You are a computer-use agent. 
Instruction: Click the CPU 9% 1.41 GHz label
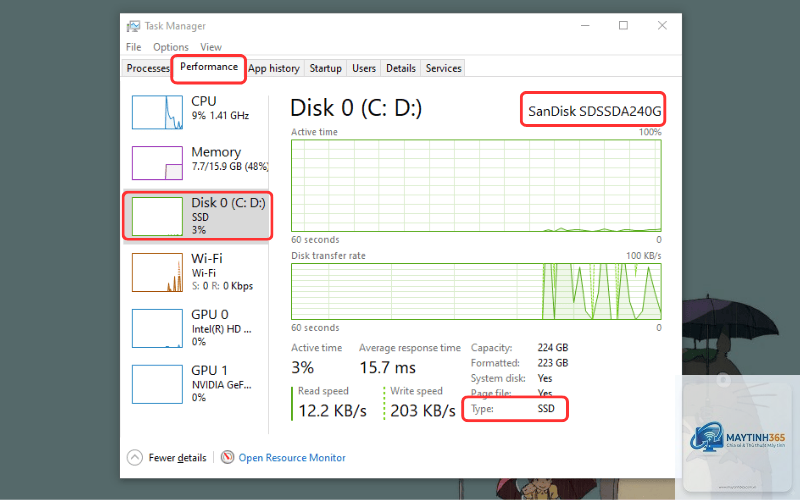coord(220,115)
